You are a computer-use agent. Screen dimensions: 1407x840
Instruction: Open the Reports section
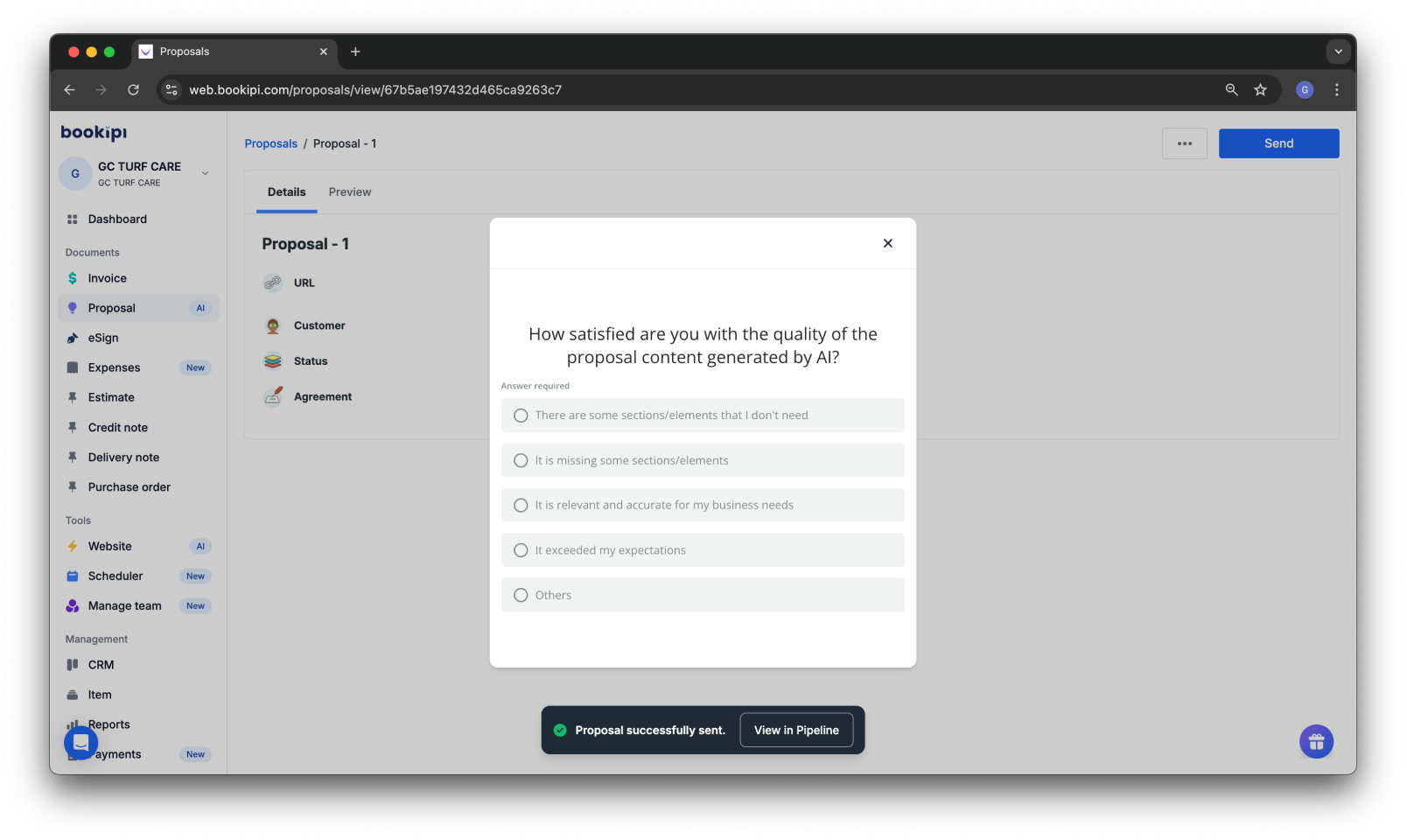pyautogui.click(x=108, y=724)
